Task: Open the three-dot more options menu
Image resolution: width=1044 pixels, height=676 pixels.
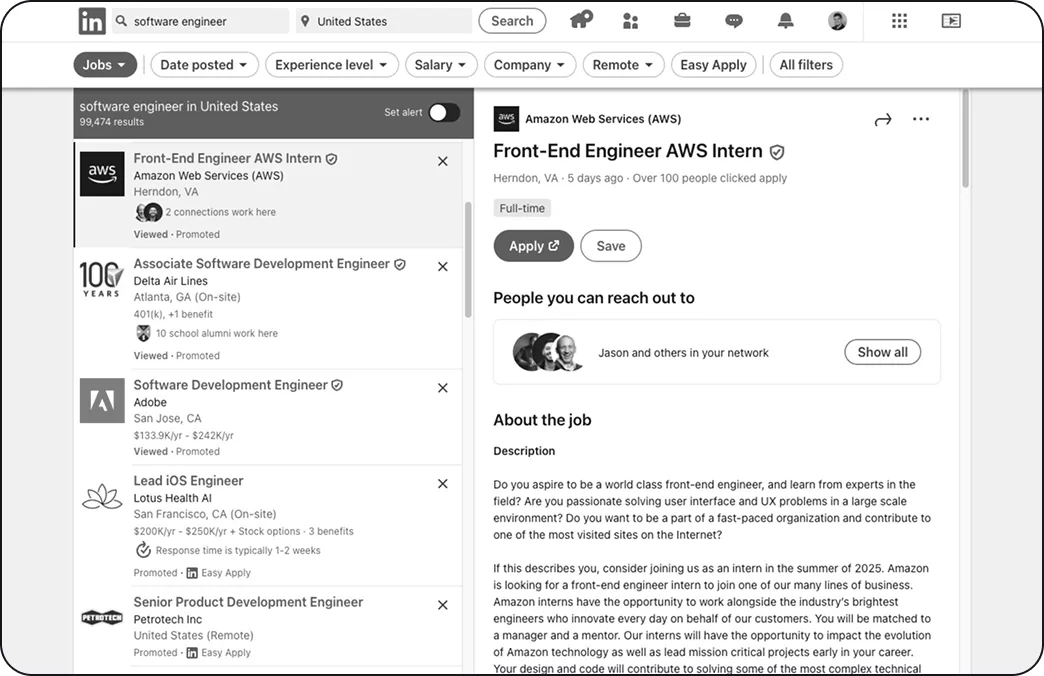Action: (x=921, y=119)
